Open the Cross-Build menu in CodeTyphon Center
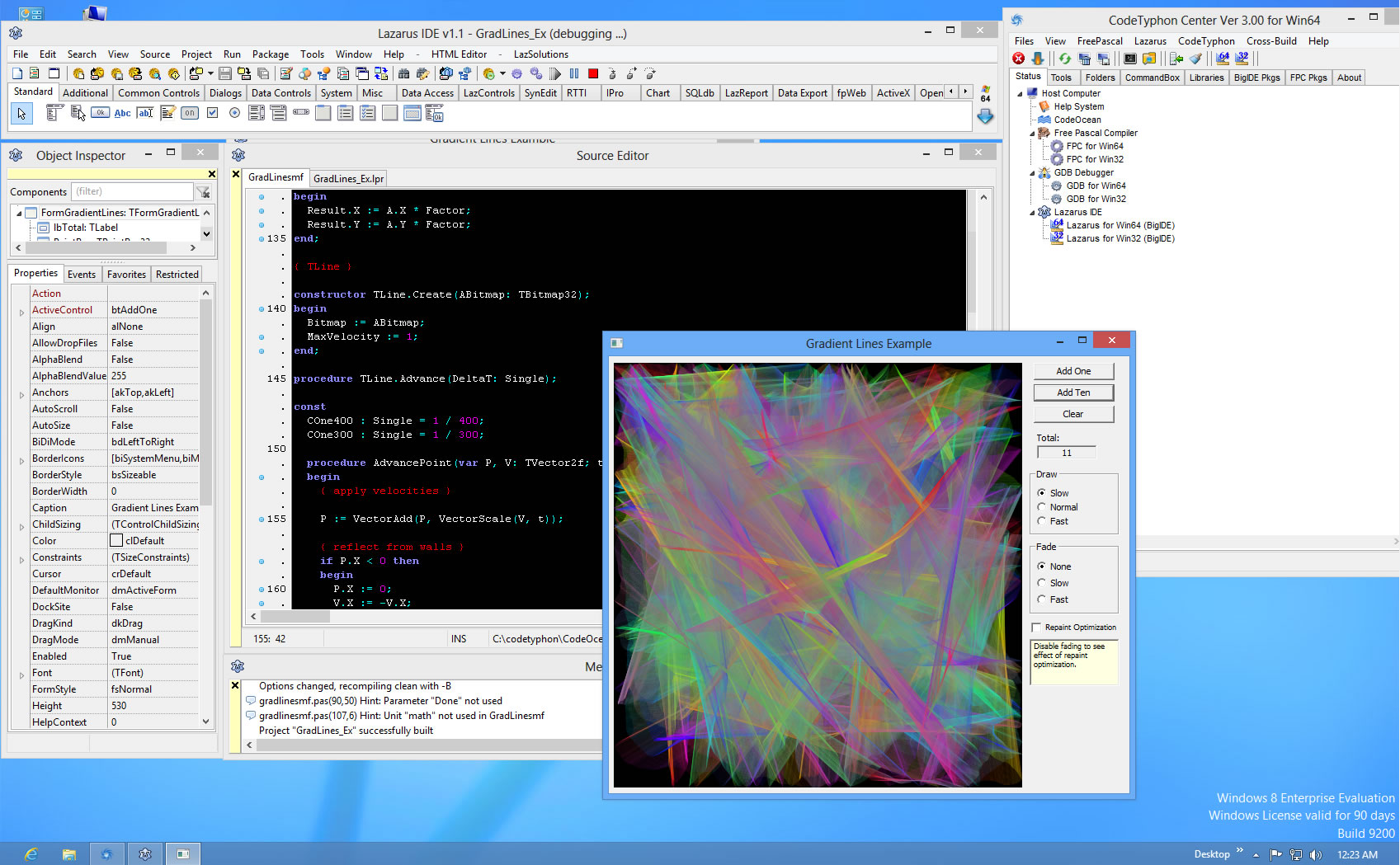Viewport: 1400px width, 865px height. 1271,41
